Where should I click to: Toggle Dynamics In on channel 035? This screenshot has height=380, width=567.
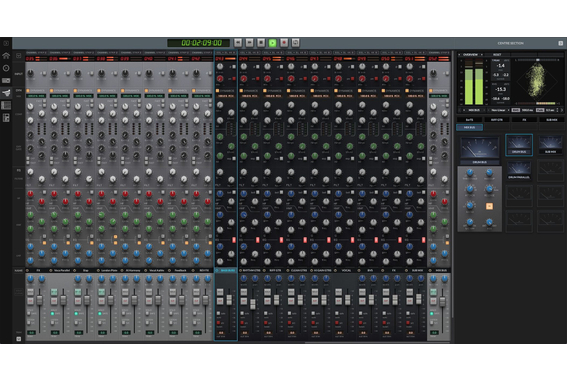(x=28, y=90)
